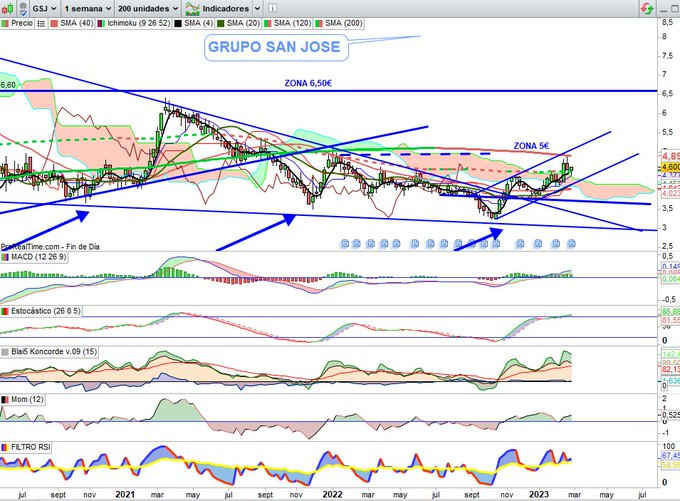The width and height of the screenshot is (680, 501).
Task: Click the Ichimoku (9 26 52) label
Action: click(138, 23)
